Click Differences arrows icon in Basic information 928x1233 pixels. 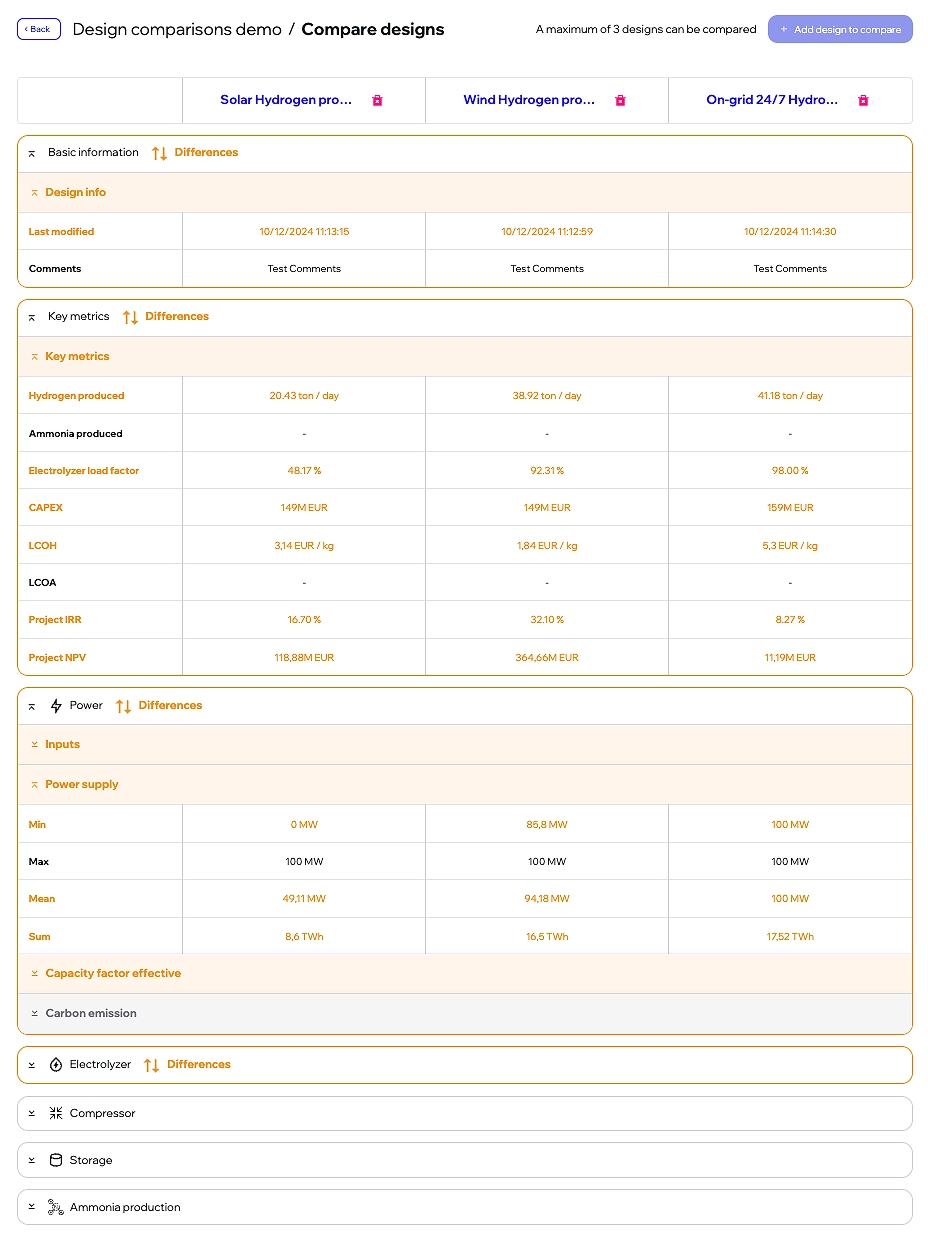click(x=159, y=153)
